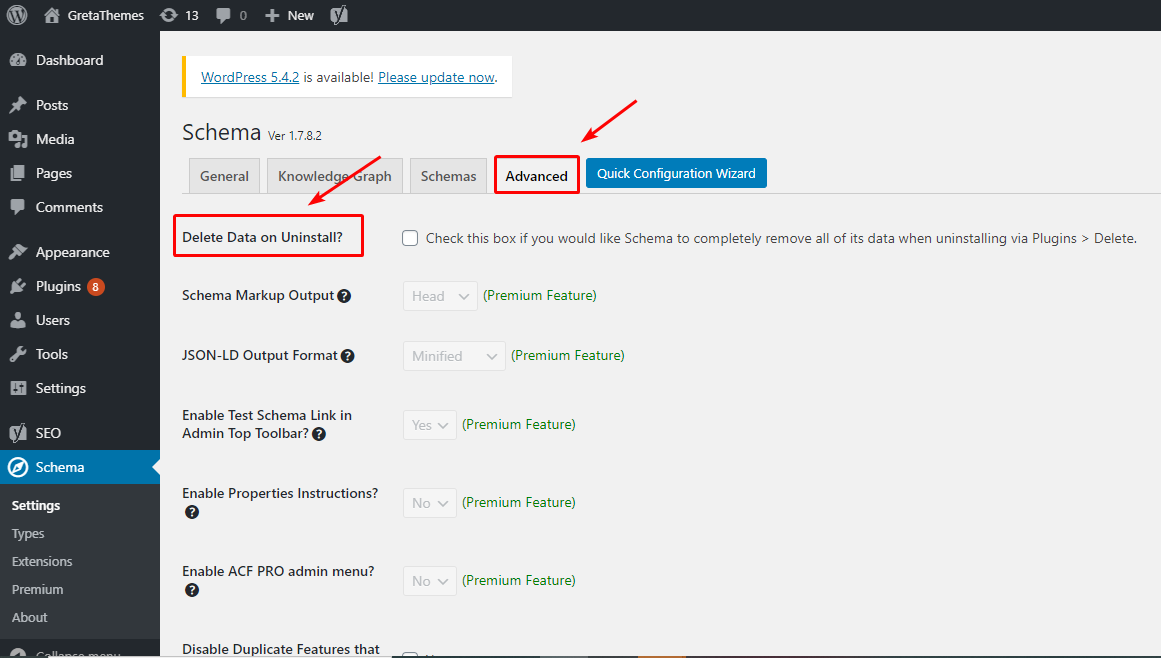Open the Test Schema Link Yes dropdown

click(x=430, y=425)
